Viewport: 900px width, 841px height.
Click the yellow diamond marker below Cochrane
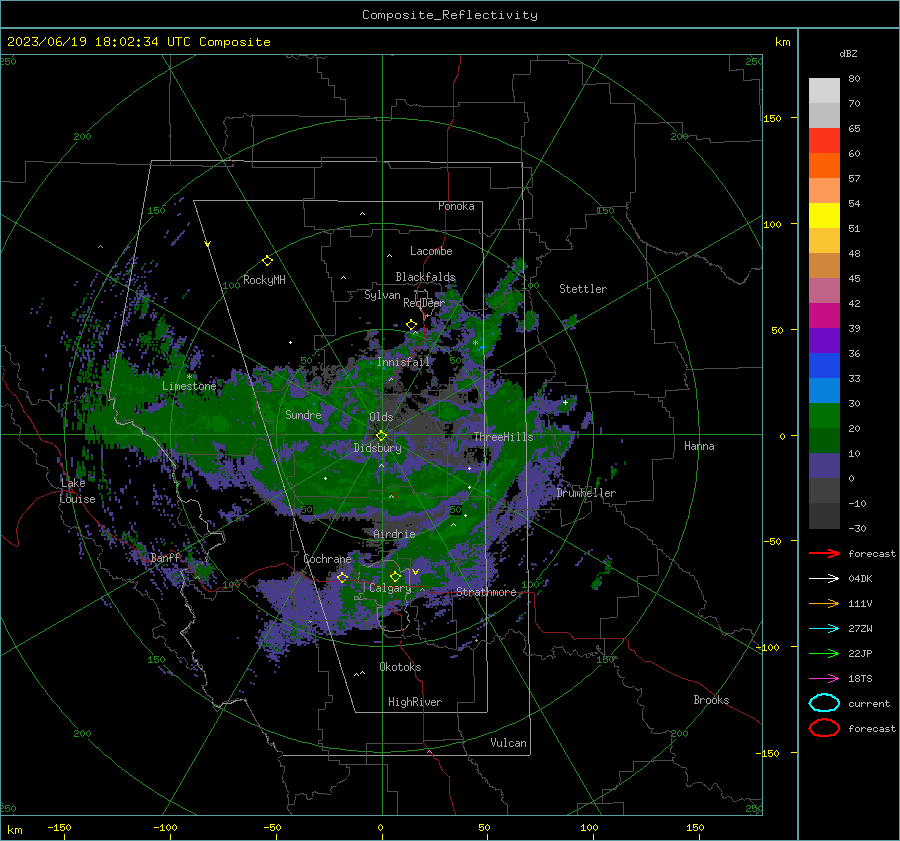point(342,578)
